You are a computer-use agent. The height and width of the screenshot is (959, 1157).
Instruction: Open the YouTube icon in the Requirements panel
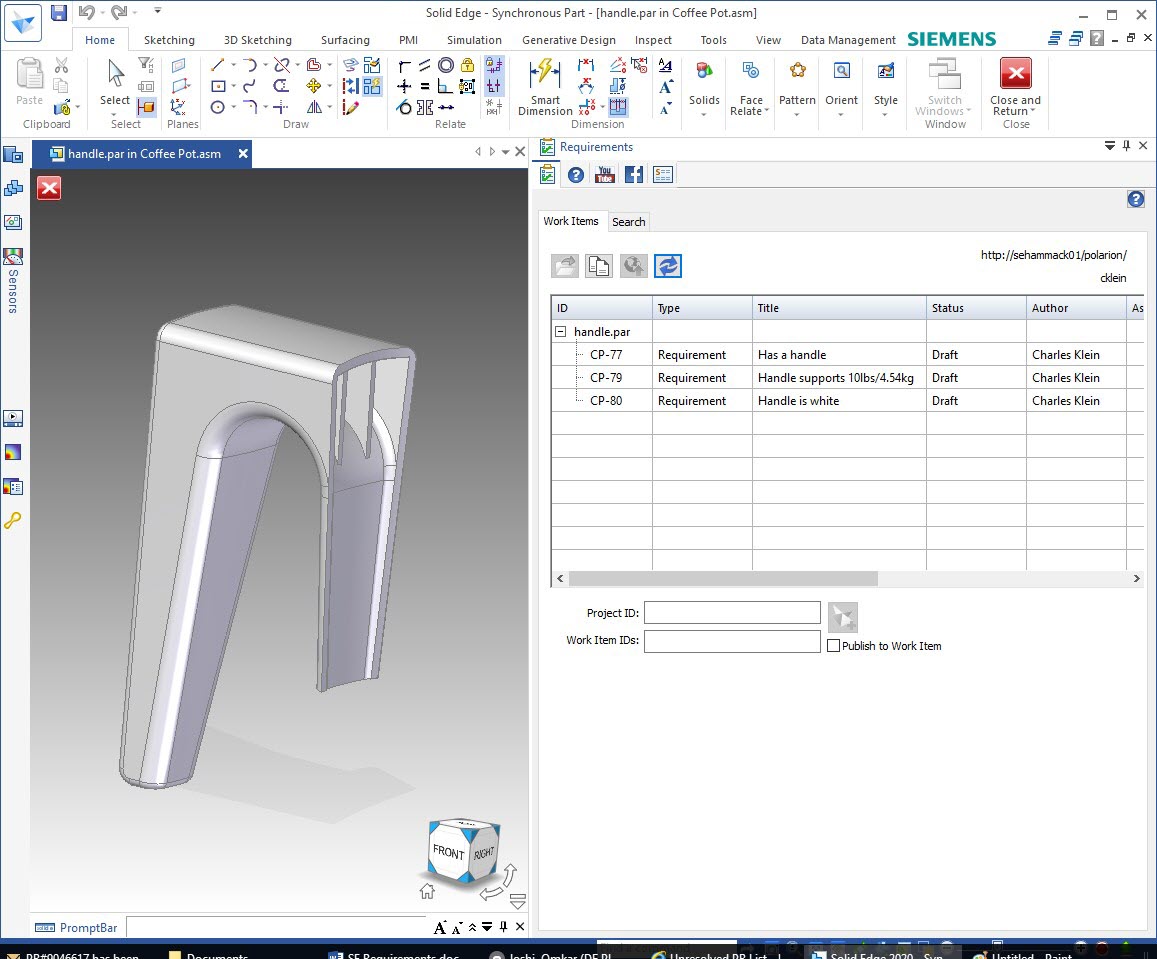pyautogui.click(x=604, y=174)
